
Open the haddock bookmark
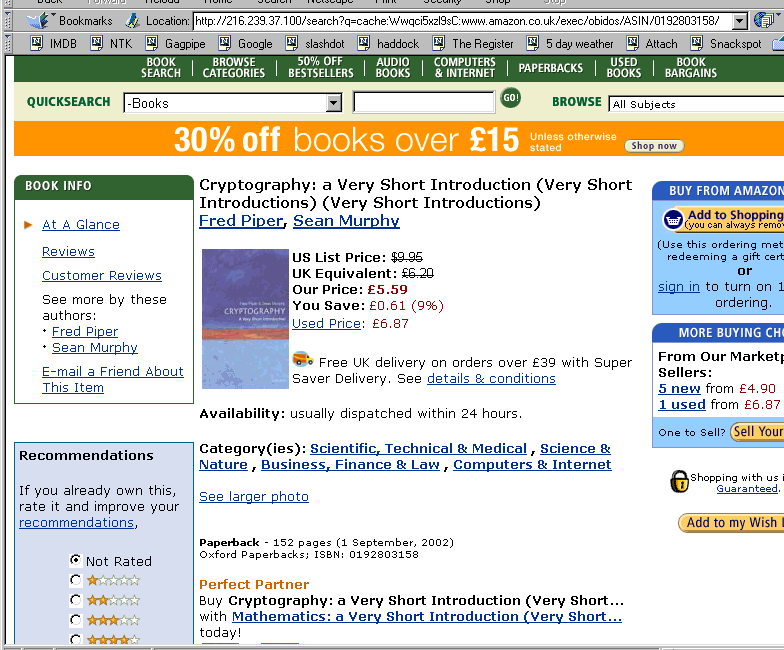[x=388, y=44]
